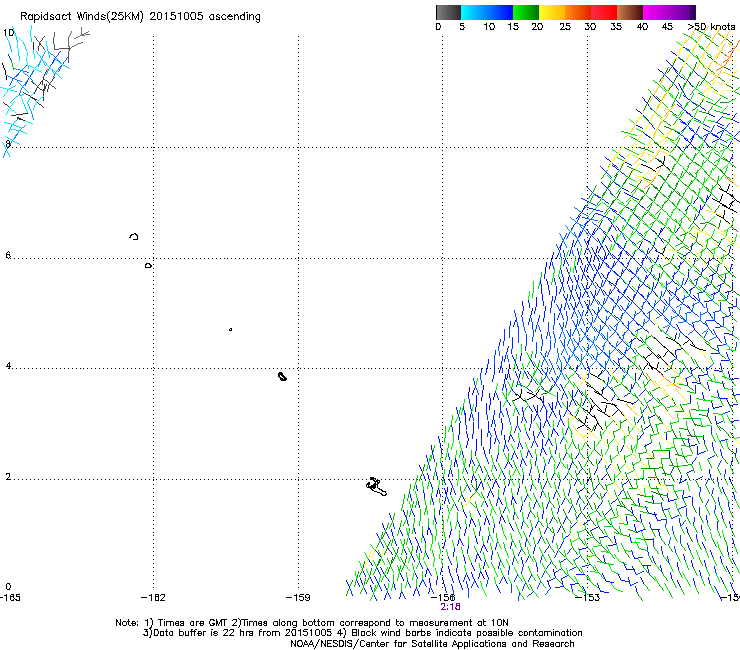Click the green 15-20 knots legend segment
Viewport: 740px width, 650px height.
[x=526, y=12]
